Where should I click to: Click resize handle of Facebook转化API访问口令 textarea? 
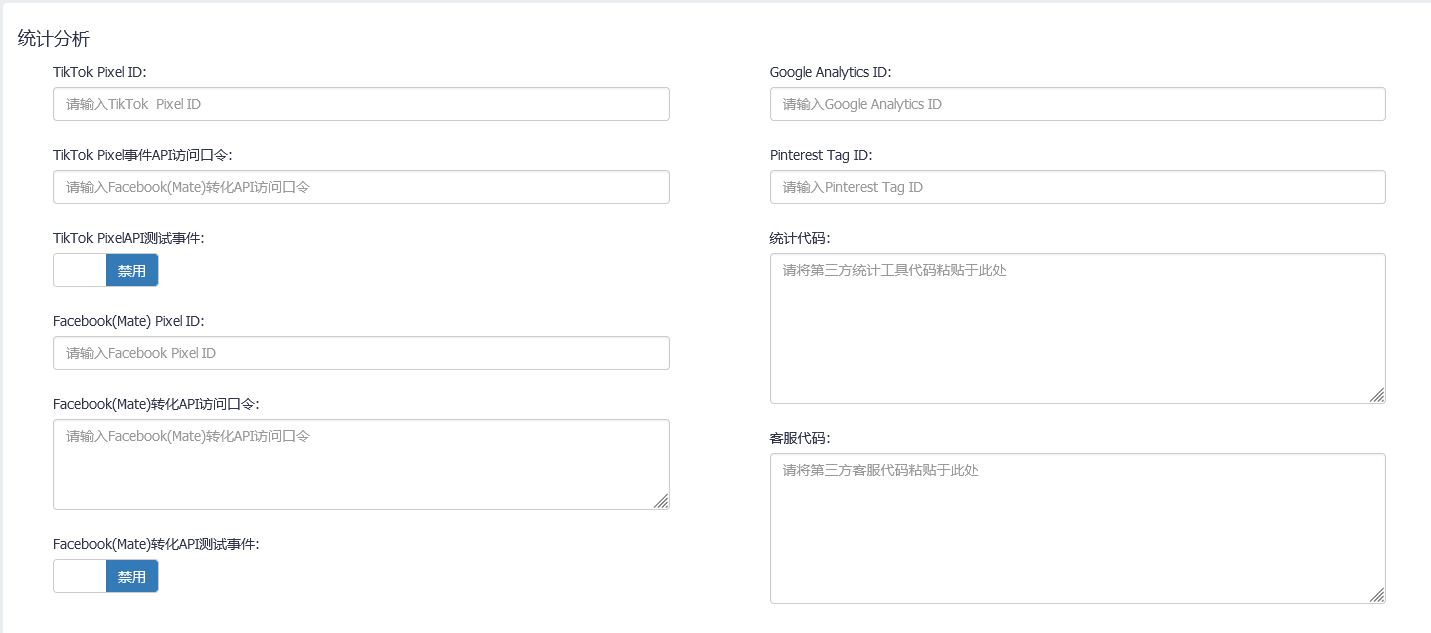coord(661,501)
